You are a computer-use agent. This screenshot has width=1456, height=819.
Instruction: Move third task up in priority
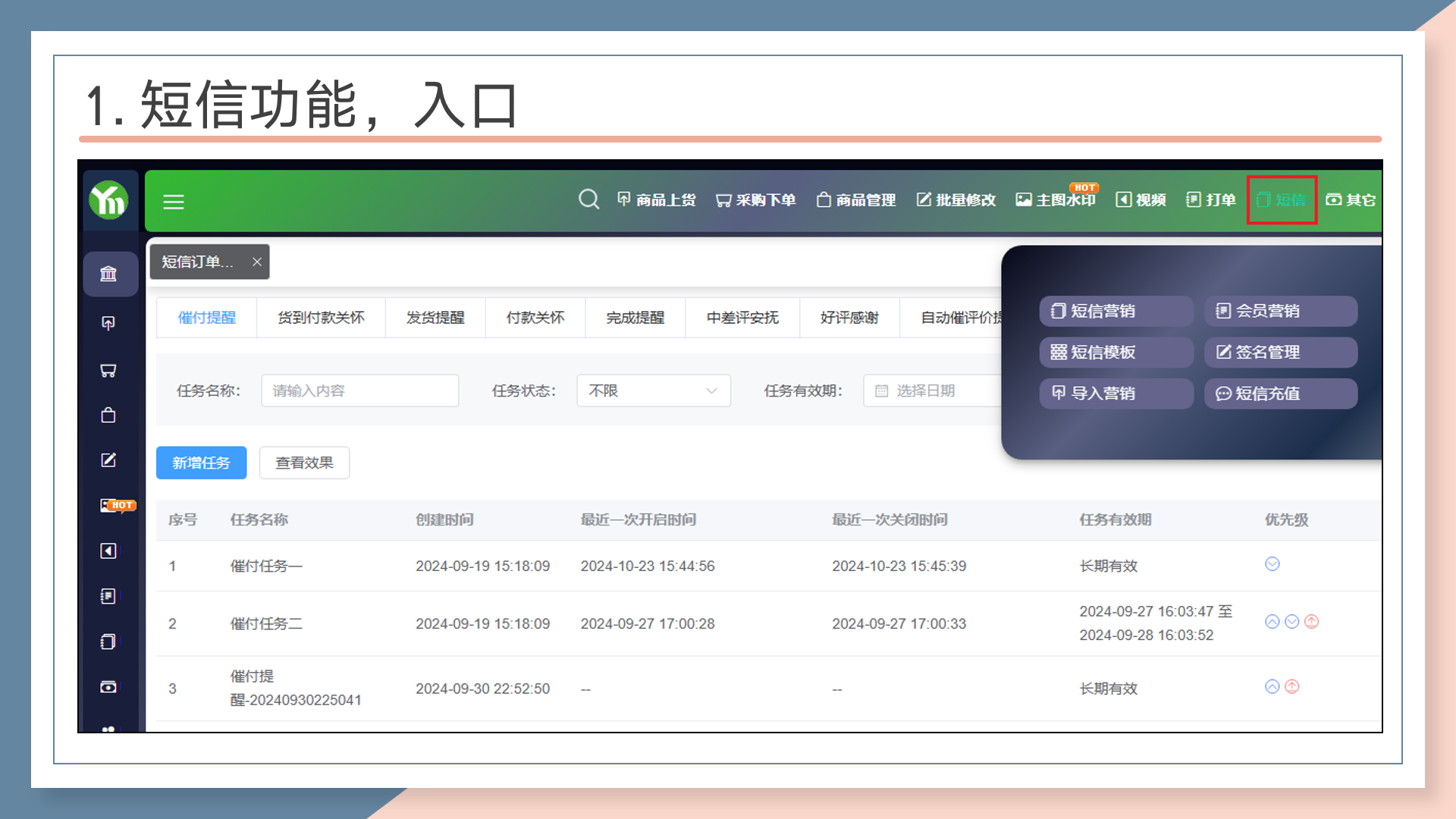click(1272, 687)
